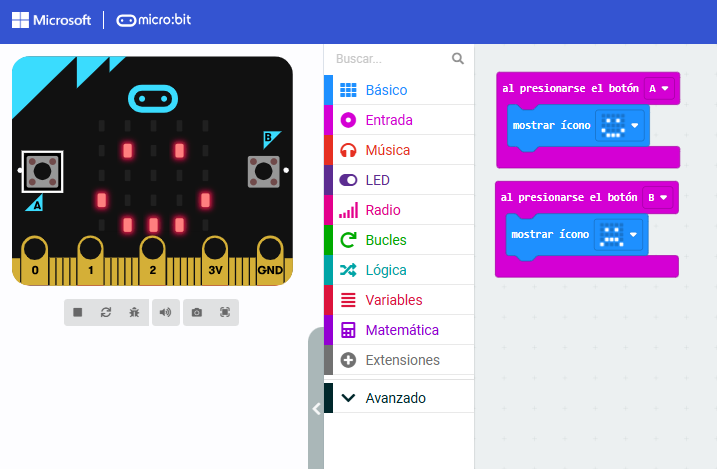717x469 pixels.
Task: Open the Música blocks category
Action: [x=399, y=150]
